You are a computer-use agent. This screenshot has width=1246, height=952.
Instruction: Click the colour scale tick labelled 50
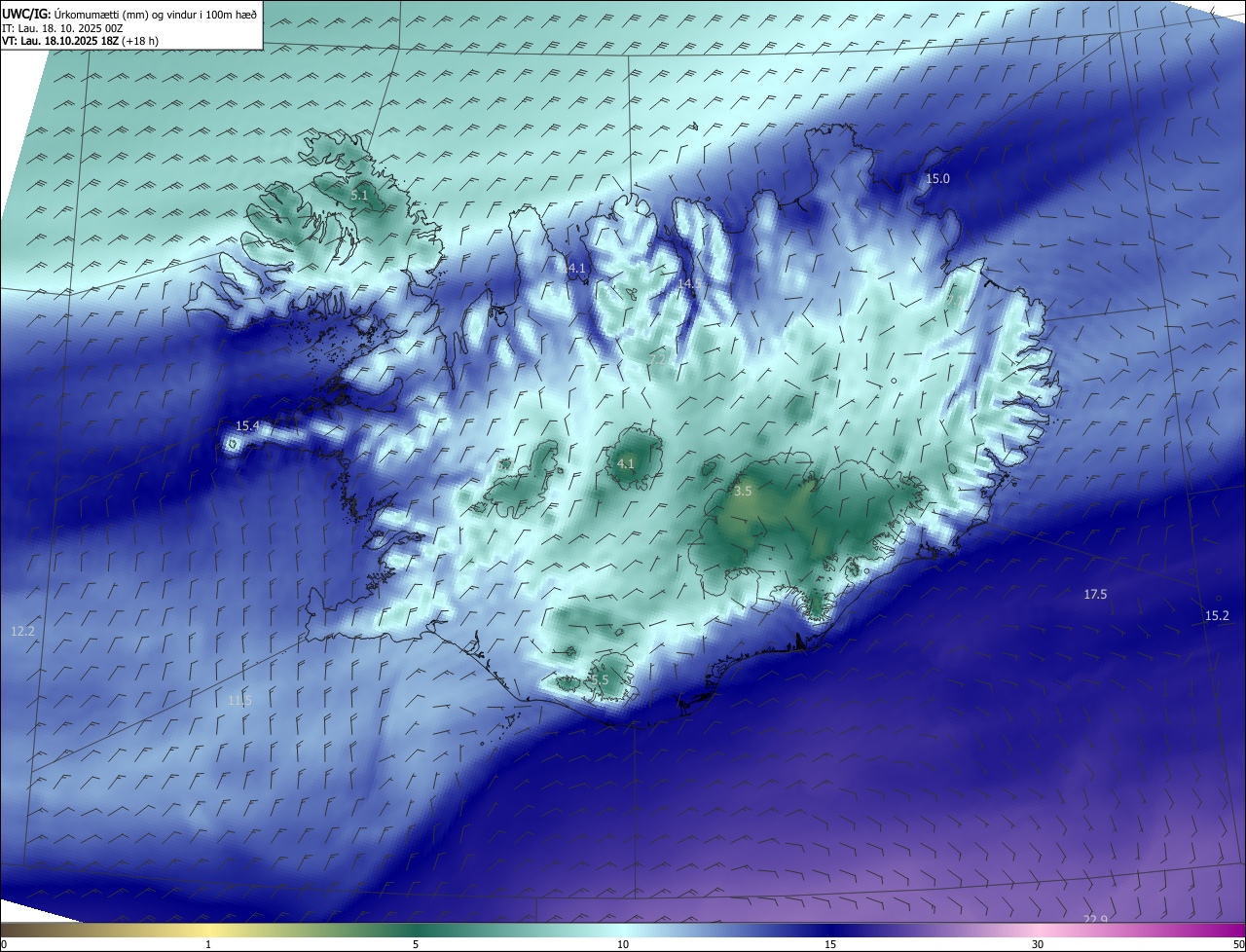click(1238, 944)
